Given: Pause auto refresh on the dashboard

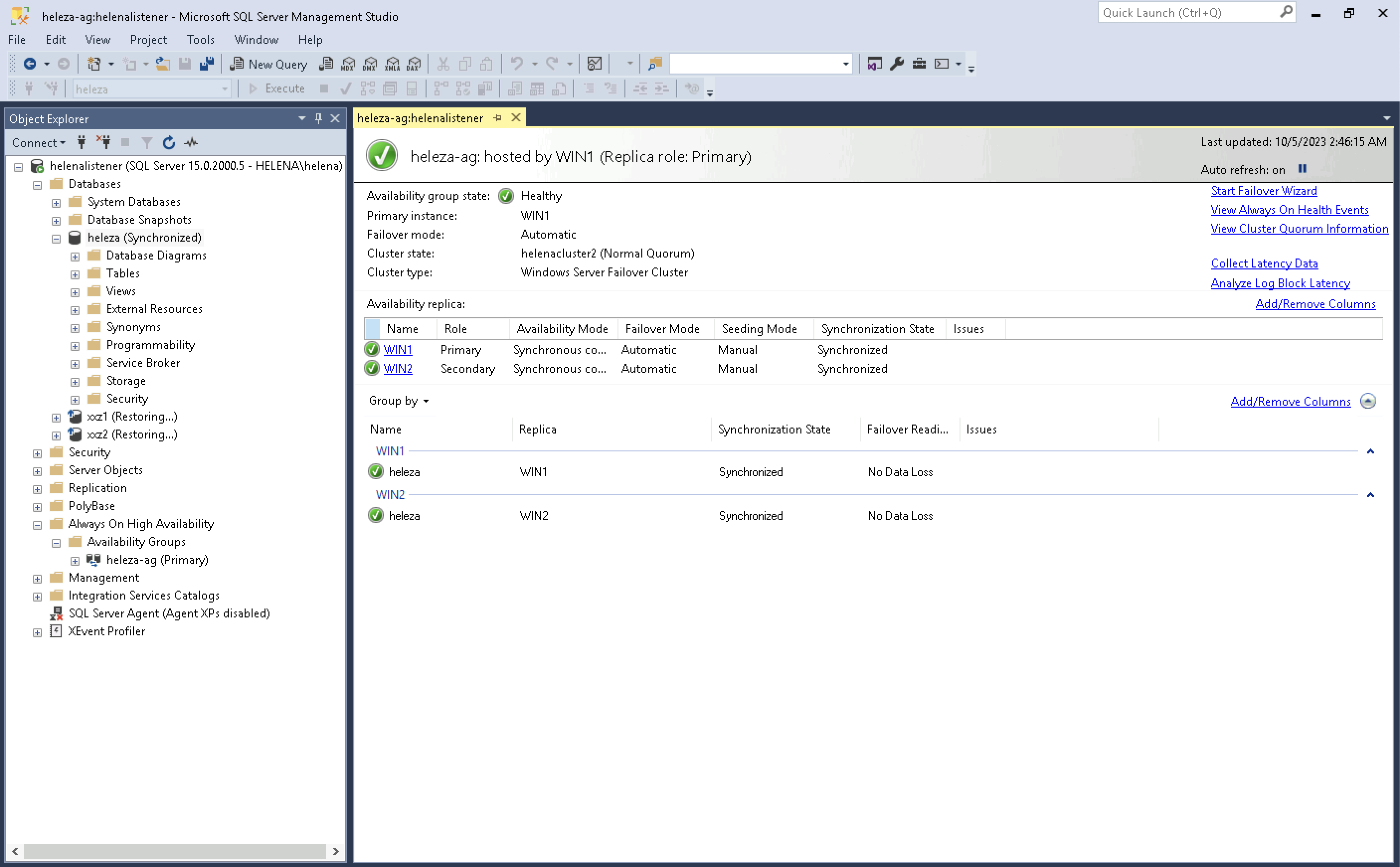Looking at the screenshot, I should pyautogui.click(x=1303, y=169).
